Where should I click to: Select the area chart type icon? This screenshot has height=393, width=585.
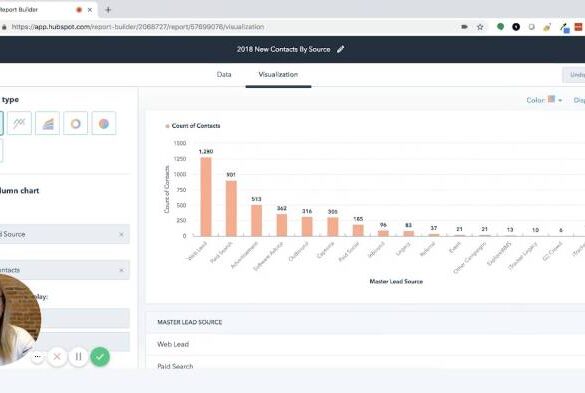pyautogui.click(x=47, y=123)
